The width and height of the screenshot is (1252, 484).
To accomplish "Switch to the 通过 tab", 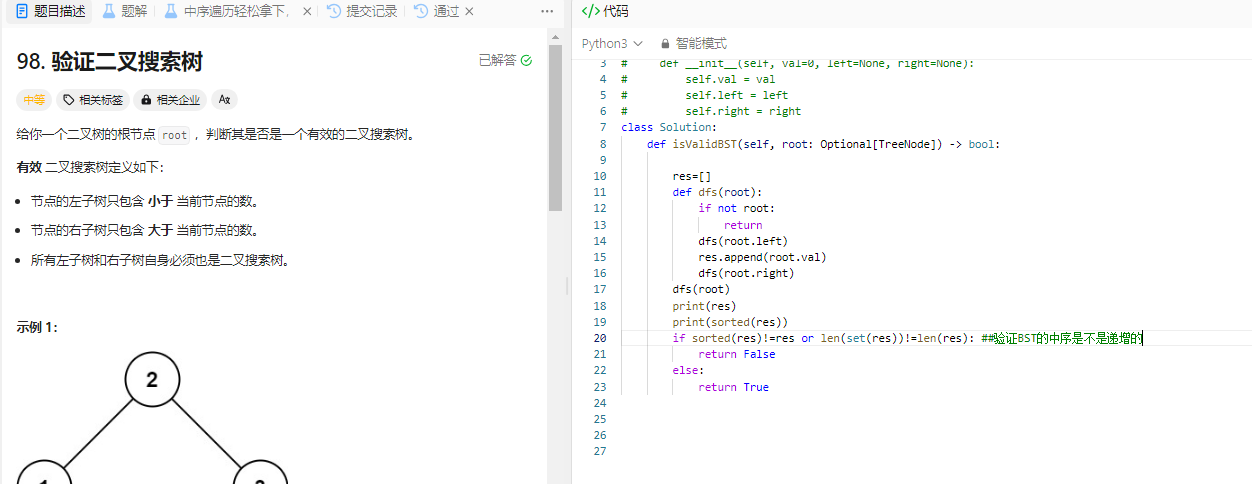I will (436, 11).
